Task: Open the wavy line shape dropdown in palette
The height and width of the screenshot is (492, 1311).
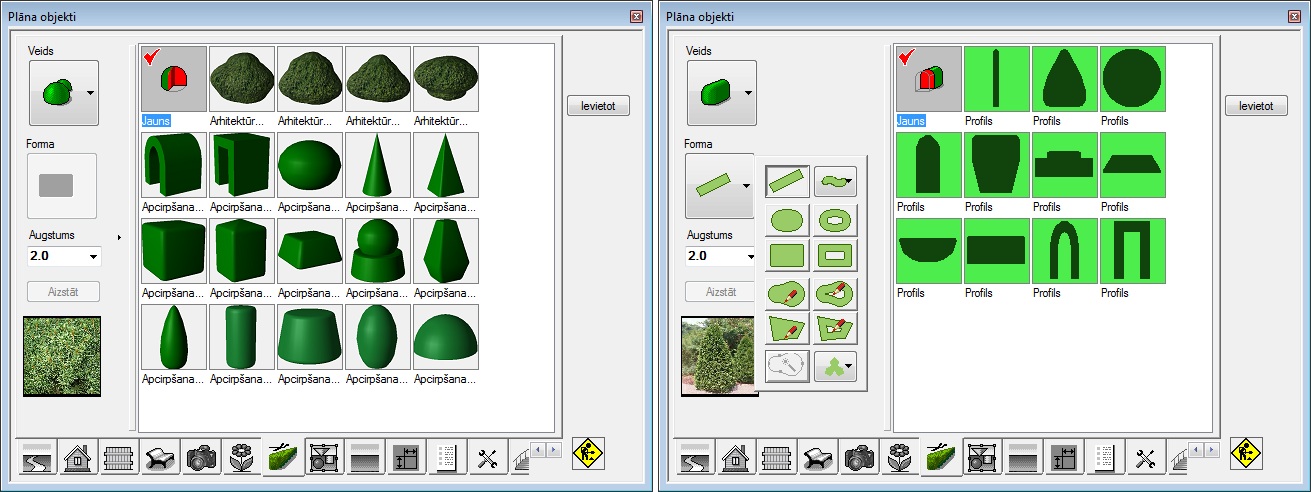Action: coord(849,181)
